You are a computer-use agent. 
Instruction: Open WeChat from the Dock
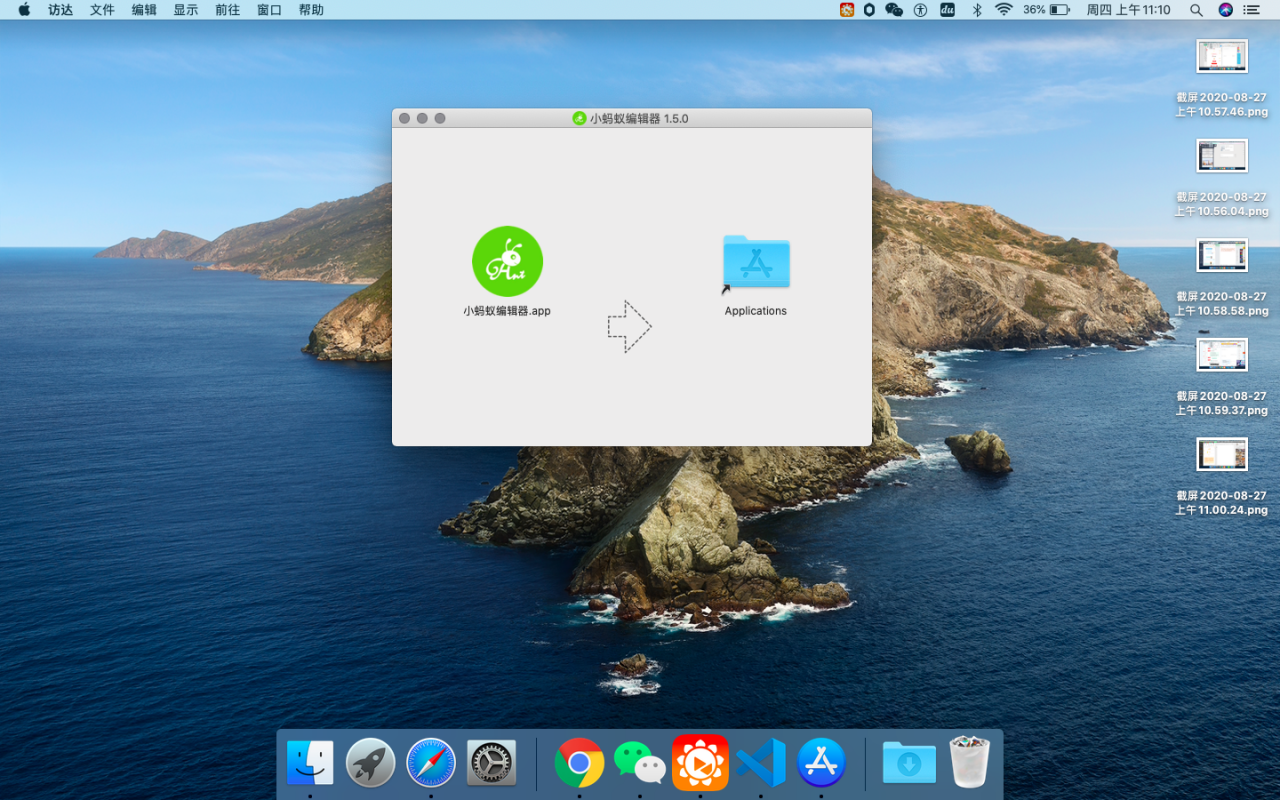click(639, 763)
